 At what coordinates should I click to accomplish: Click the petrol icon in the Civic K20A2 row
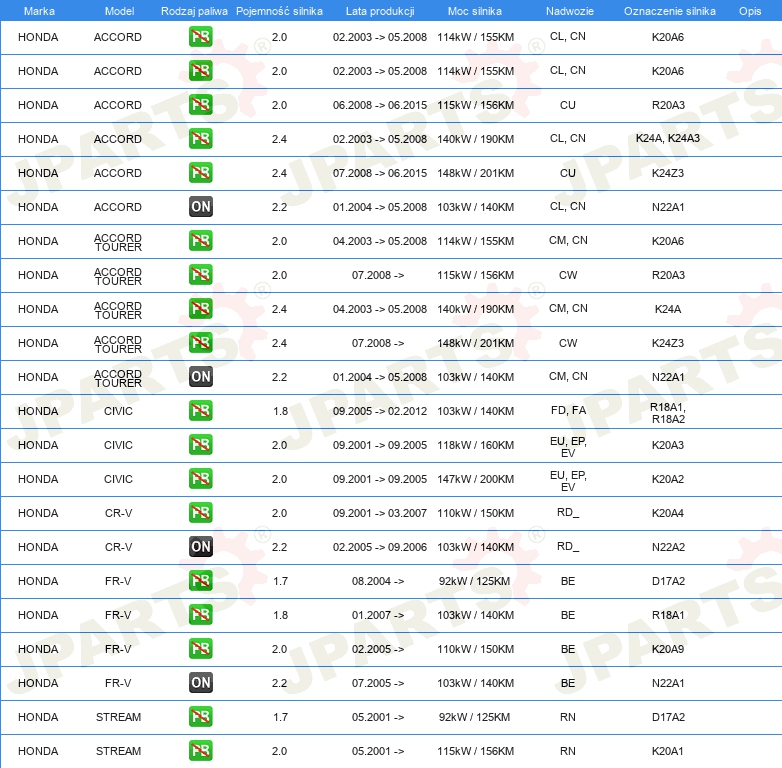tap(200, 479)
